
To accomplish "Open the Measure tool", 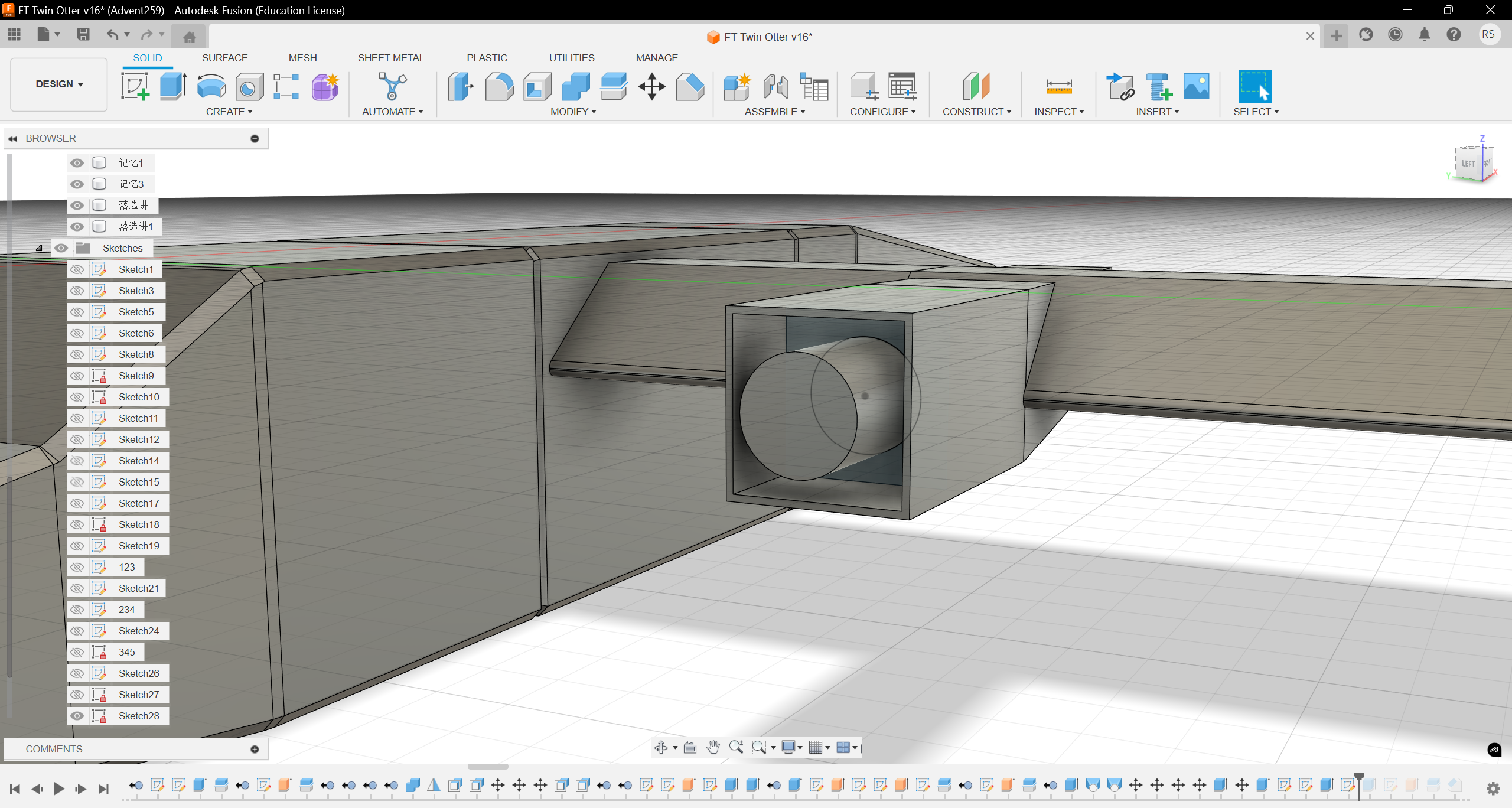I will point(1058,86).
